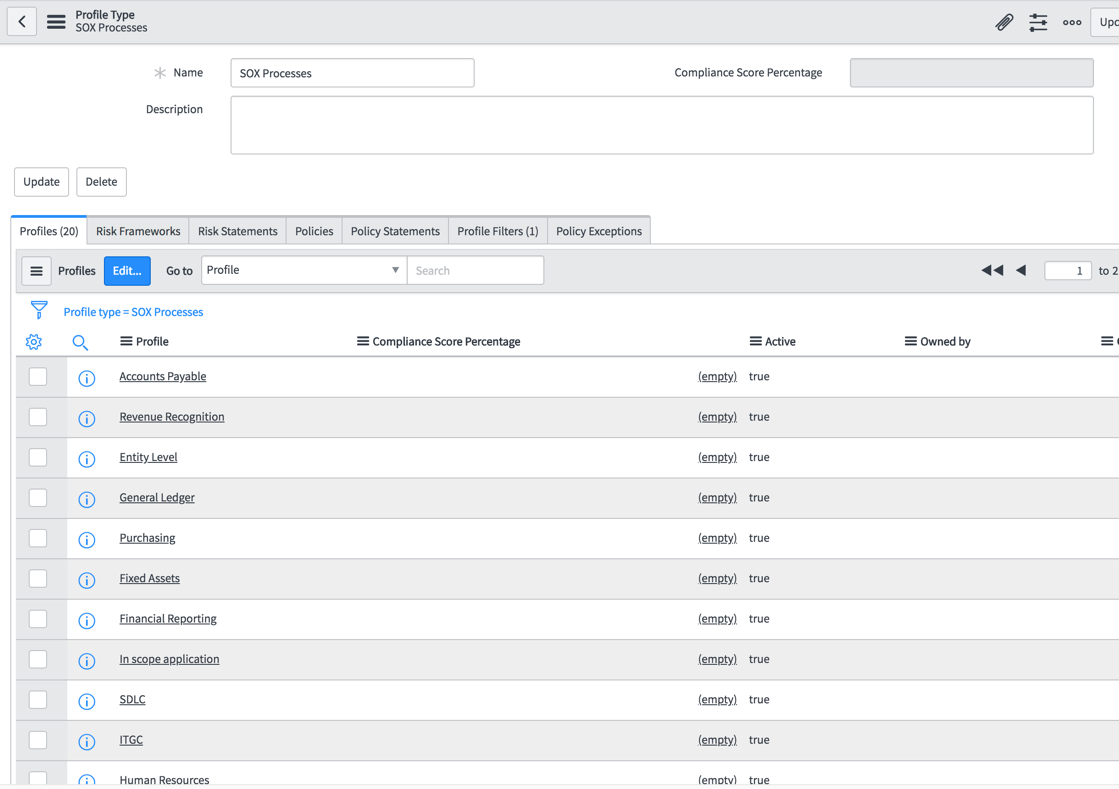
Task: Click the Update button below description
Action: point(41,182)
